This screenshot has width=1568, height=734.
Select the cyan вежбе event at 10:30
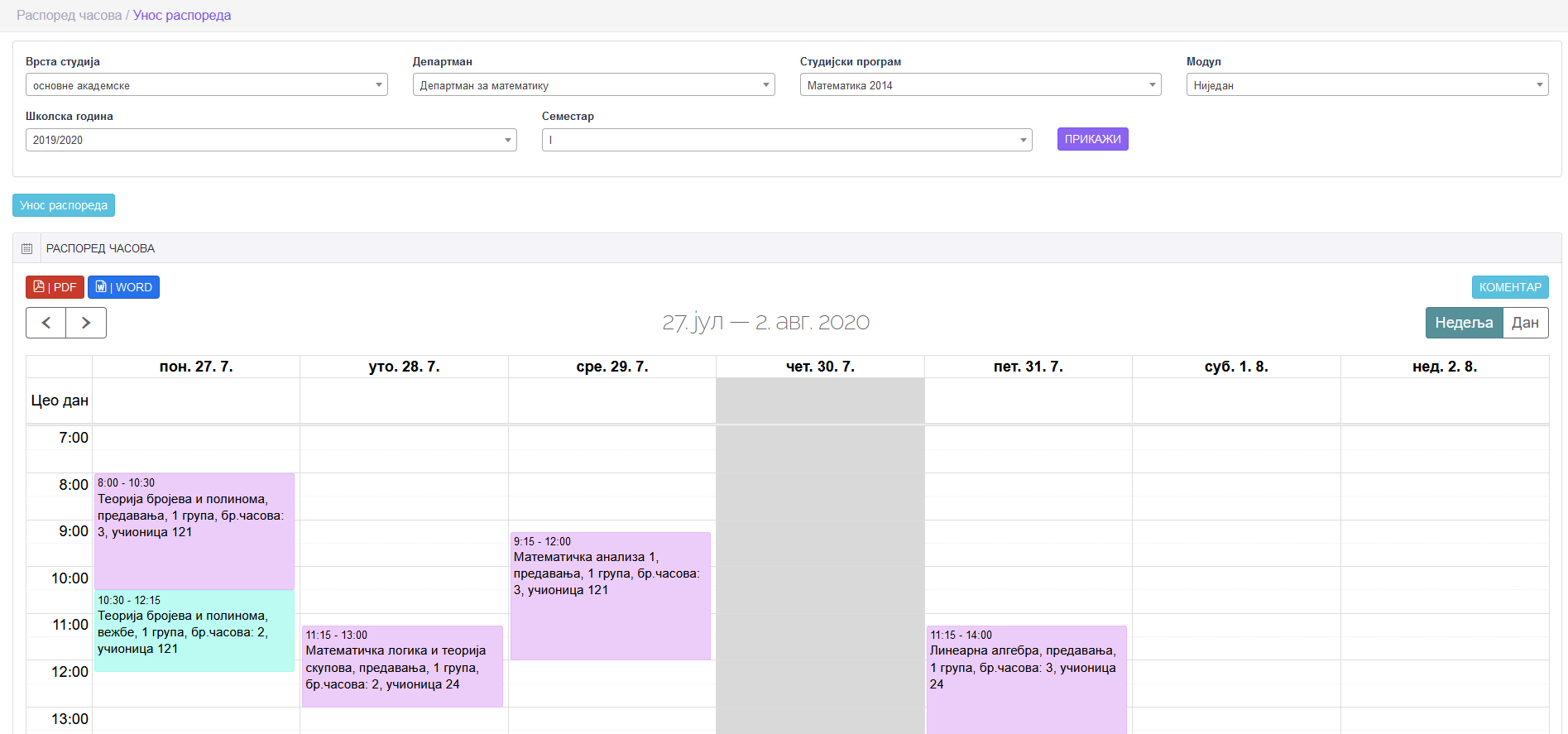tap(194, 631)
